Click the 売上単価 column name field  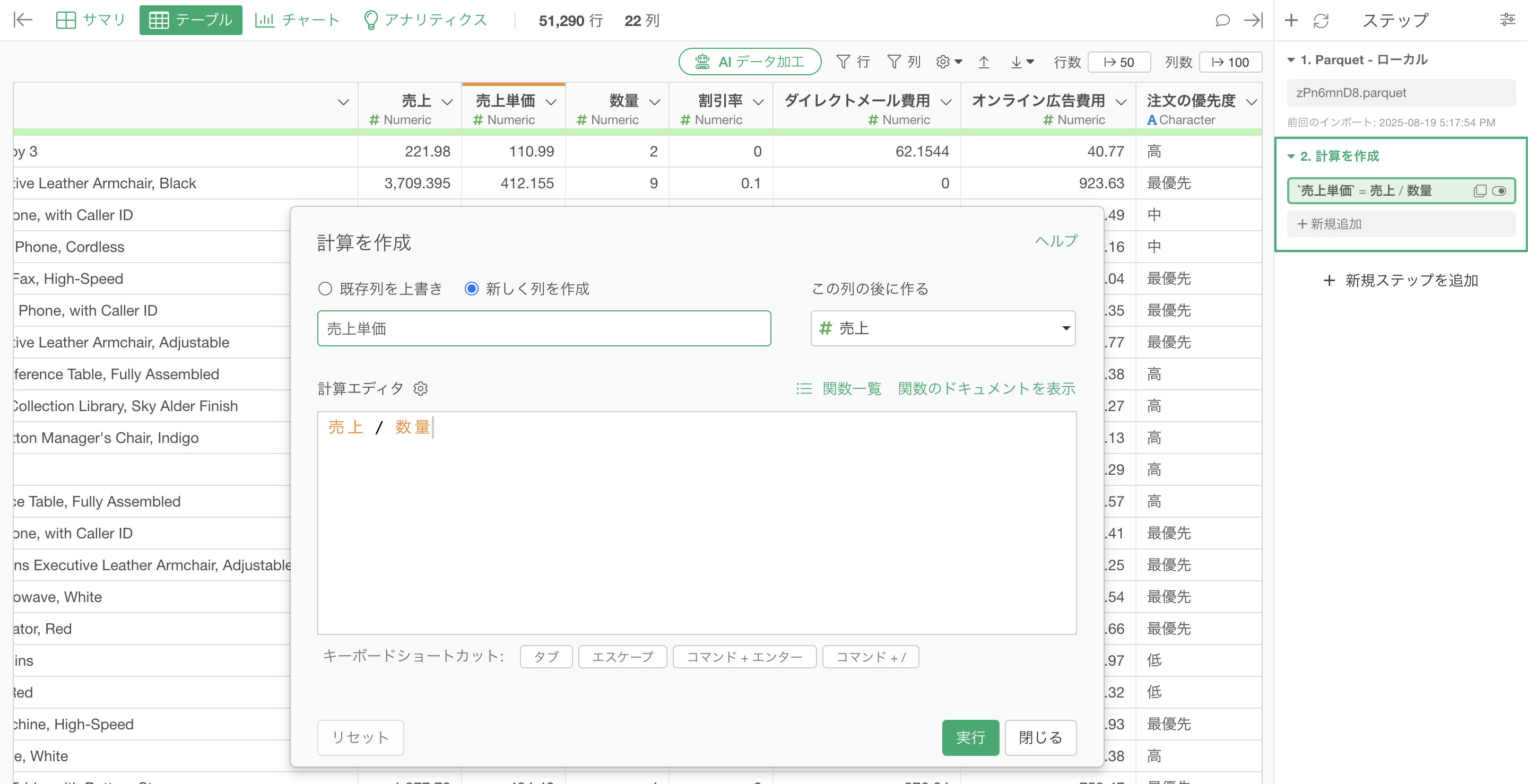coord(544,328)
